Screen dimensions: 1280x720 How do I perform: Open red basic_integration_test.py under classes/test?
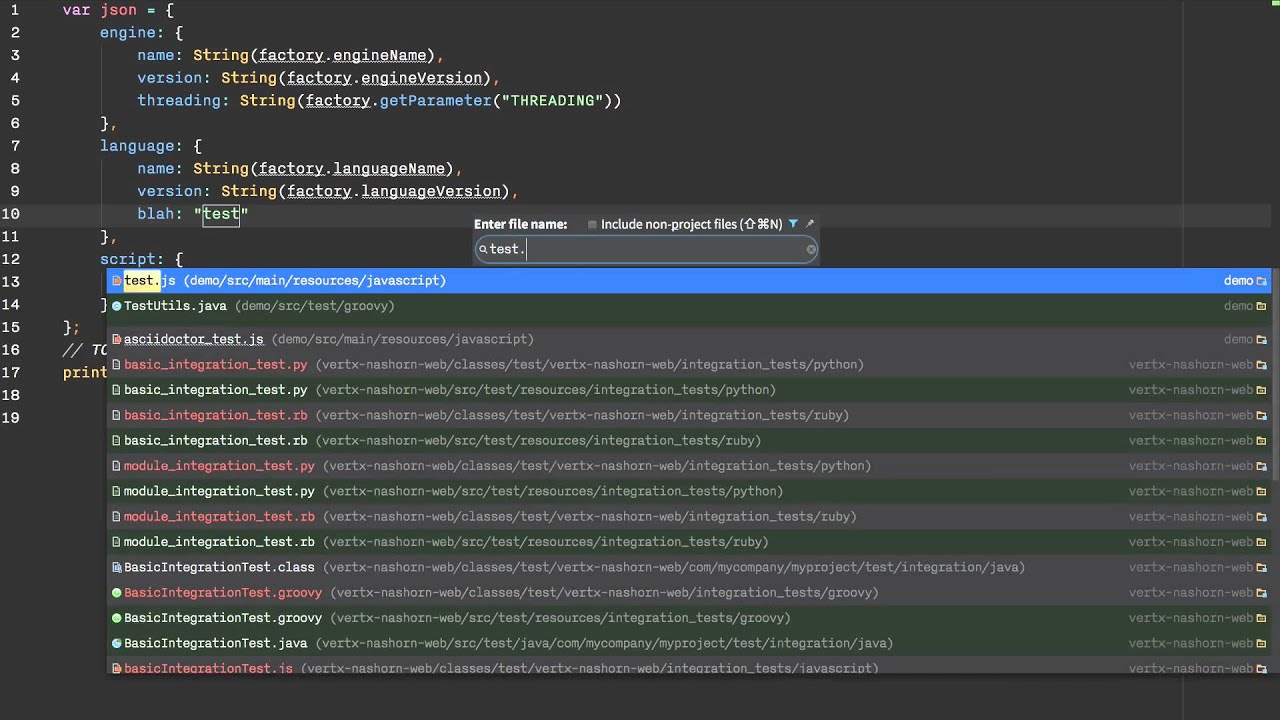(x=689, y=365)
